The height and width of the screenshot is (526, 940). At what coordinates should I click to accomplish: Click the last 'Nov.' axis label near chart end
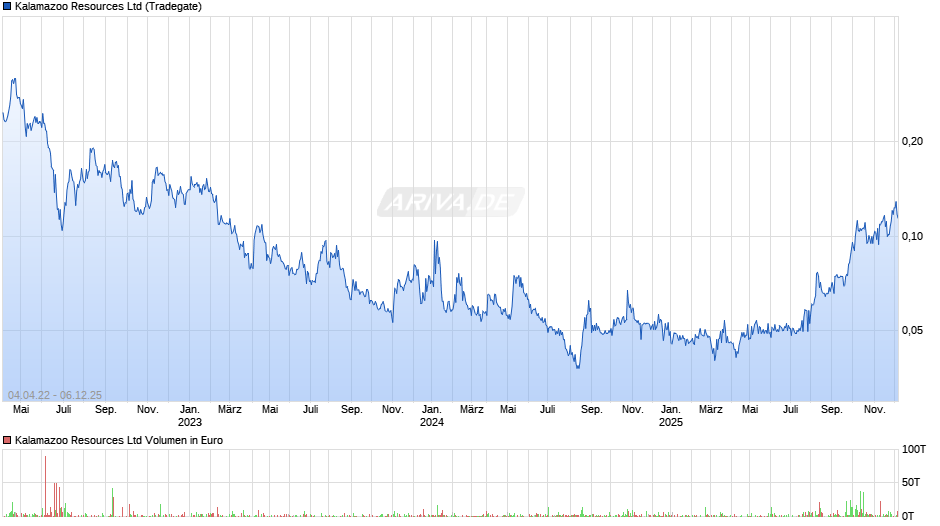pos(875,410)
